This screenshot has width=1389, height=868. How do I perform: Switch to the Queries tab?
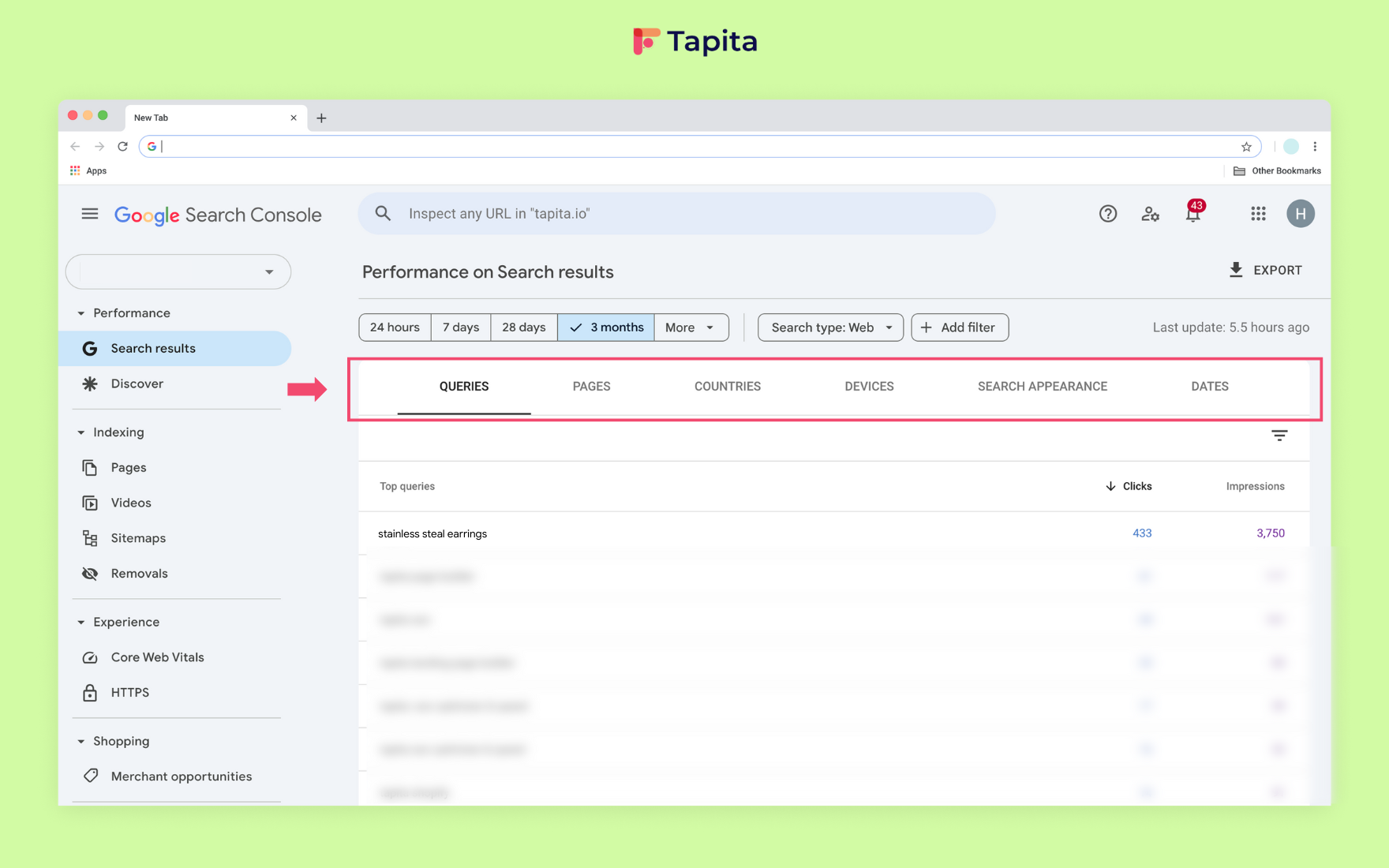[464, 387]
